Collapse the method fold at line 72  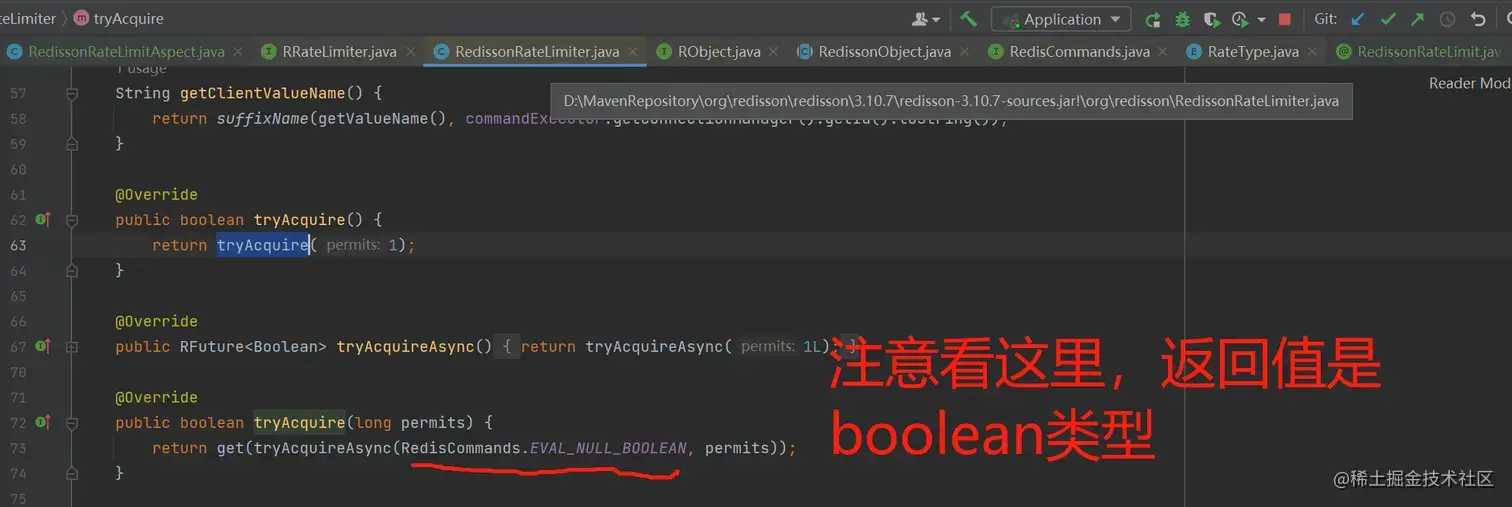72,422
